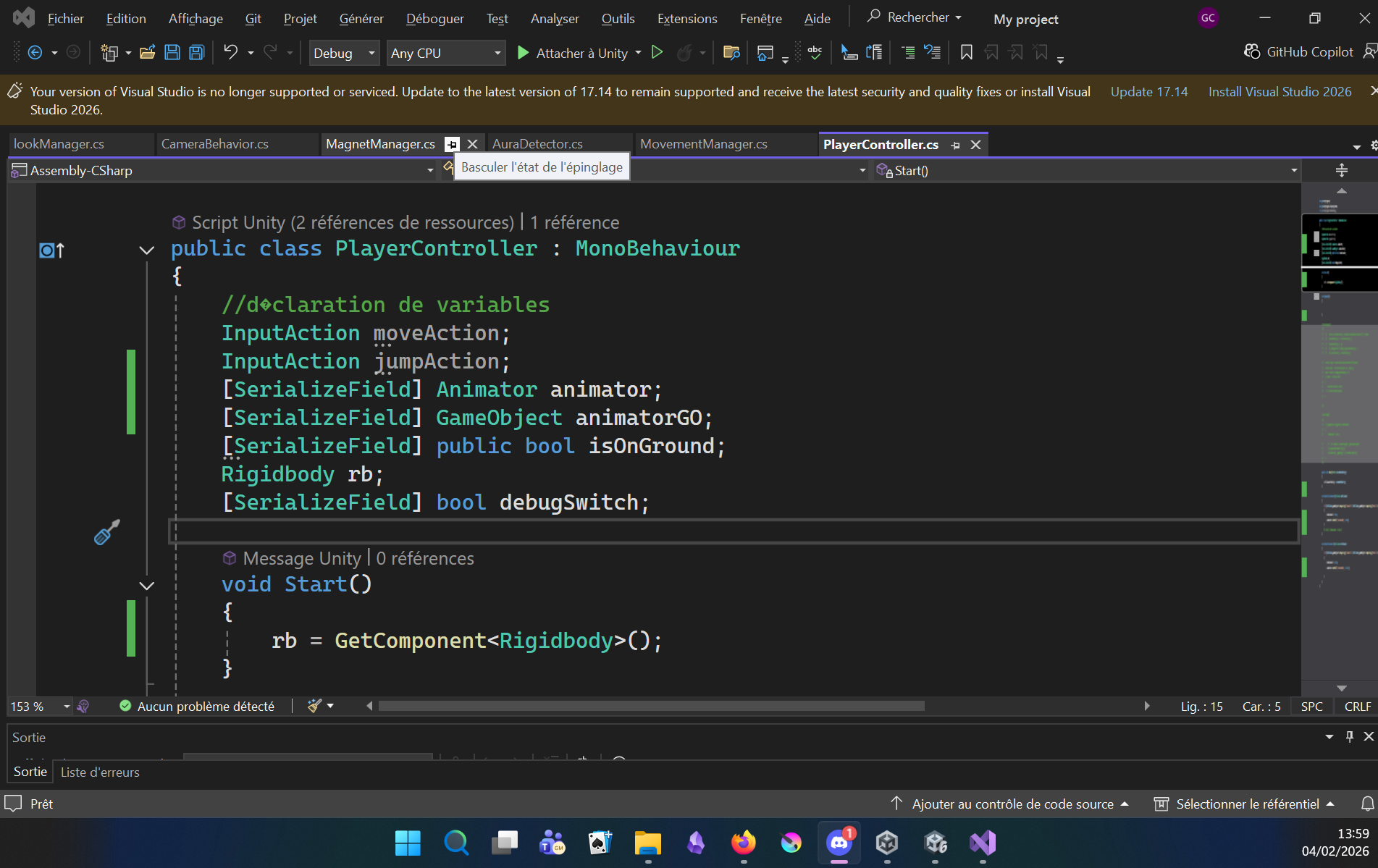Screen dimensions: 1378x868
Task: Start without debugging using the outlined play icon
Action: (x=657, y=53)
